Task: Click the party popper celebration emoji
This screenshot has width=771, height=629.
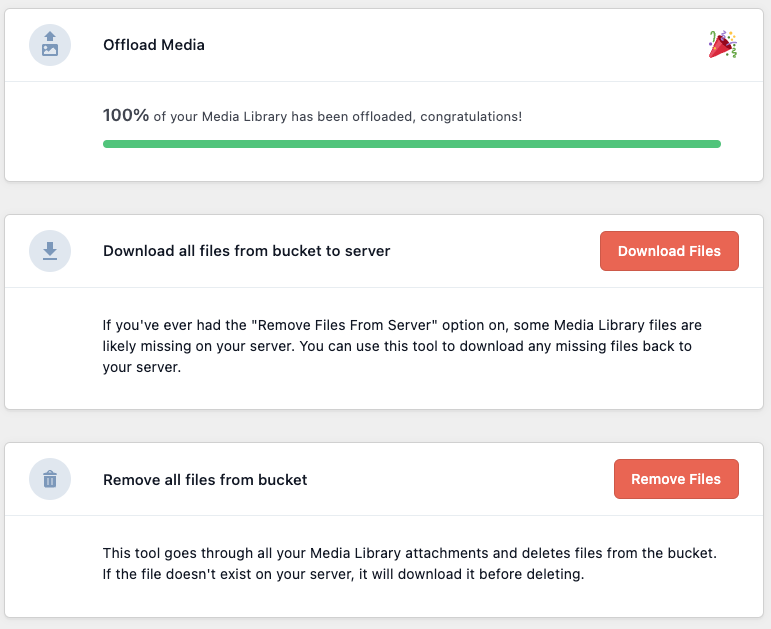Action: tap(723, 45)
